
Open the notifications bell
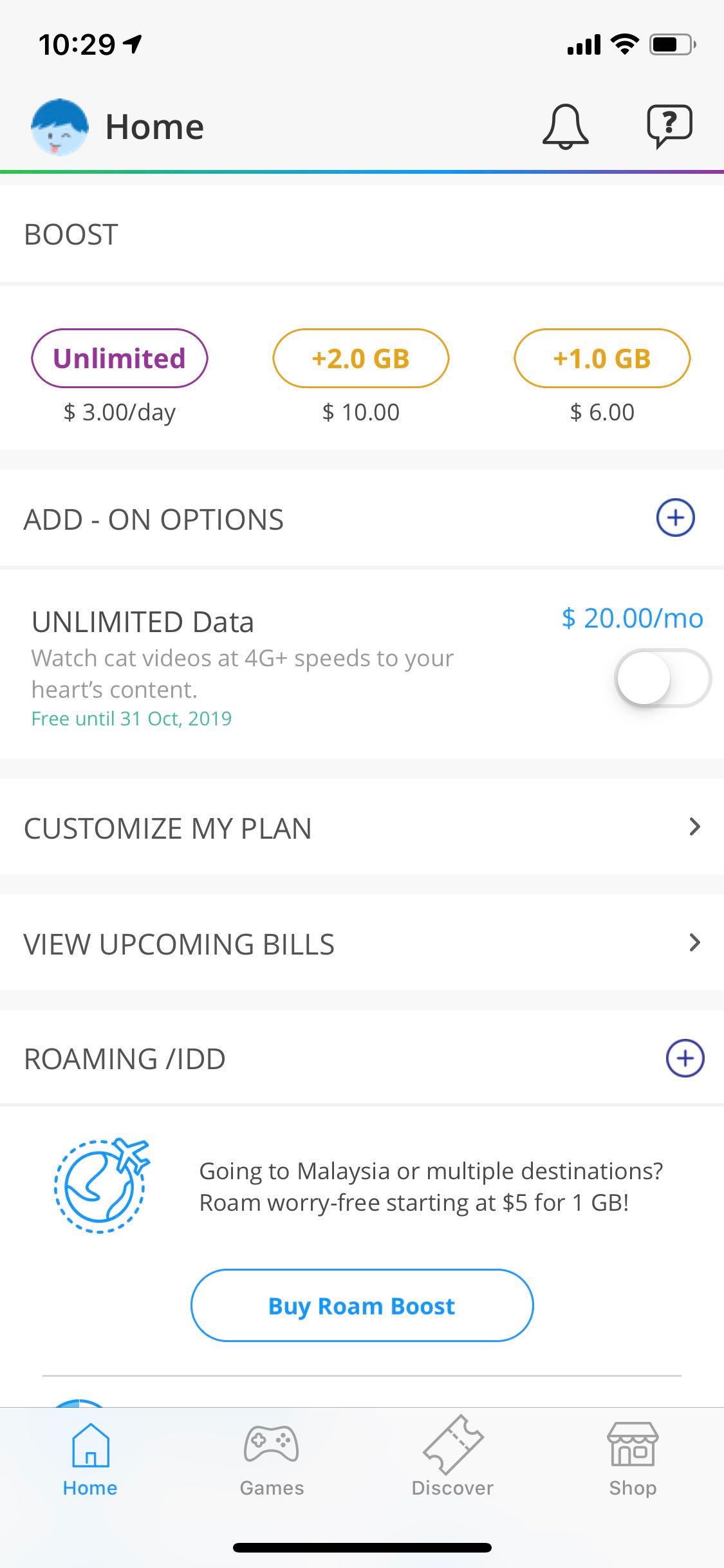pos(565,126)
